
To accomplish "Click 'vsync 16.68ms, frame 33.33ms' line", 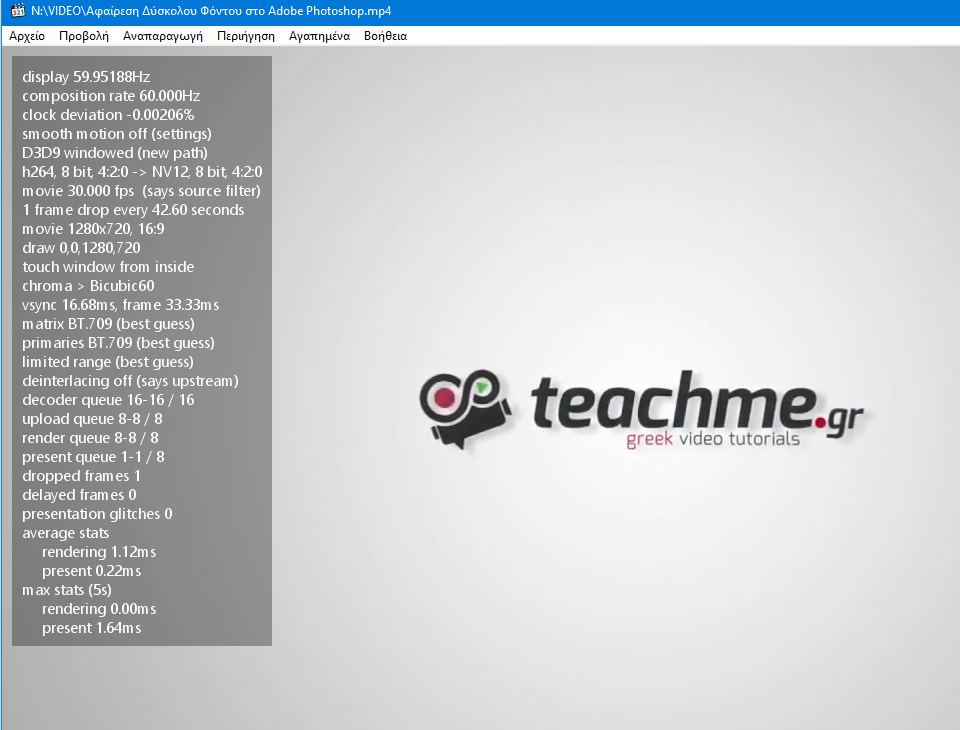I will (x=121, y=305).
